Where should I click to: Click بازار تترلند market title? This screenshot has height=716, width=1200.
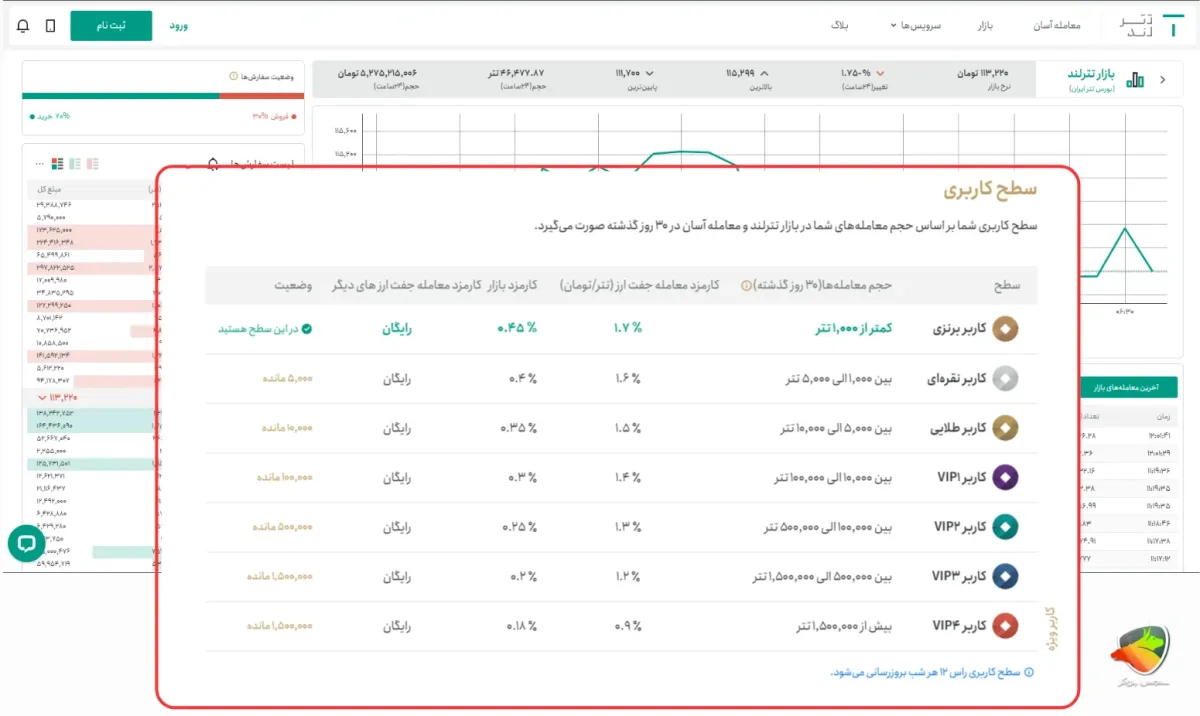tap(1090, 74)
